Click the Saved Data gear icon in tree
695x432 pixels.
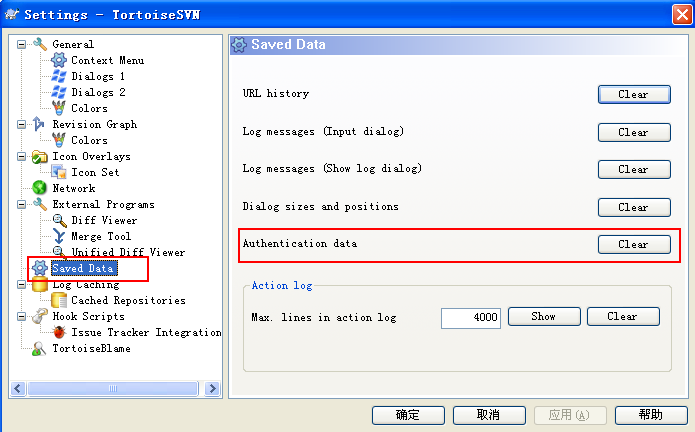pyautogui.click(x=39, y=268)
